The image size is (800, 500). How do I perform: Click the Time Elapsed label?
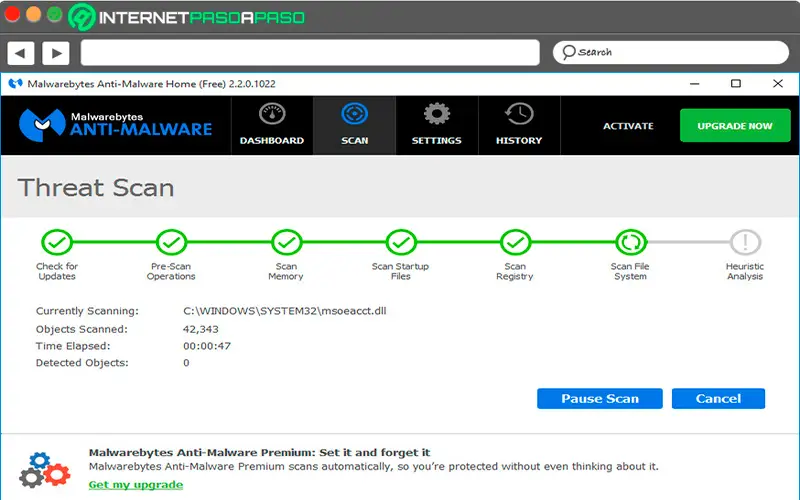(x=73, y=346)
